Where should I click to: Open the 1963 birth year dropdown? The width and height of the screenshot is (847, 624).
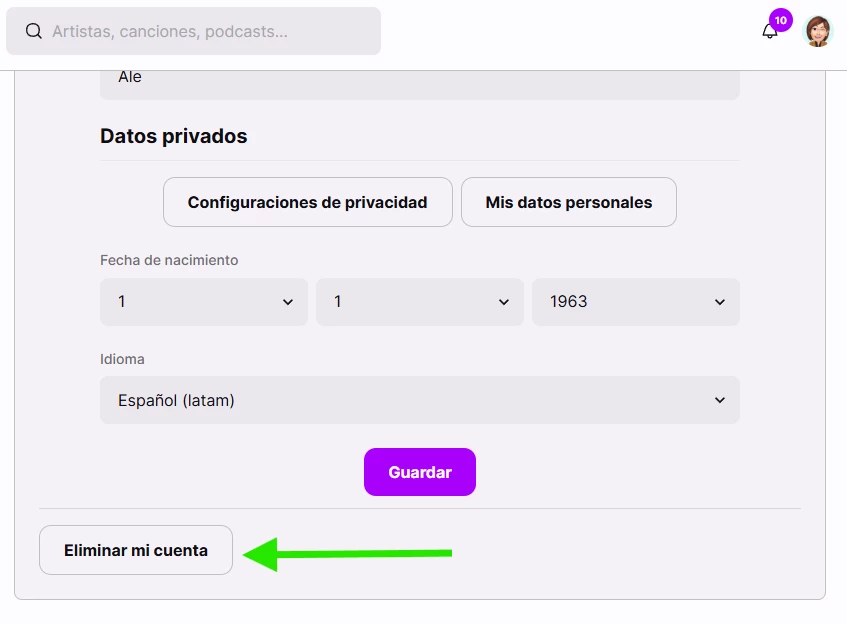(x=636, y=302)
